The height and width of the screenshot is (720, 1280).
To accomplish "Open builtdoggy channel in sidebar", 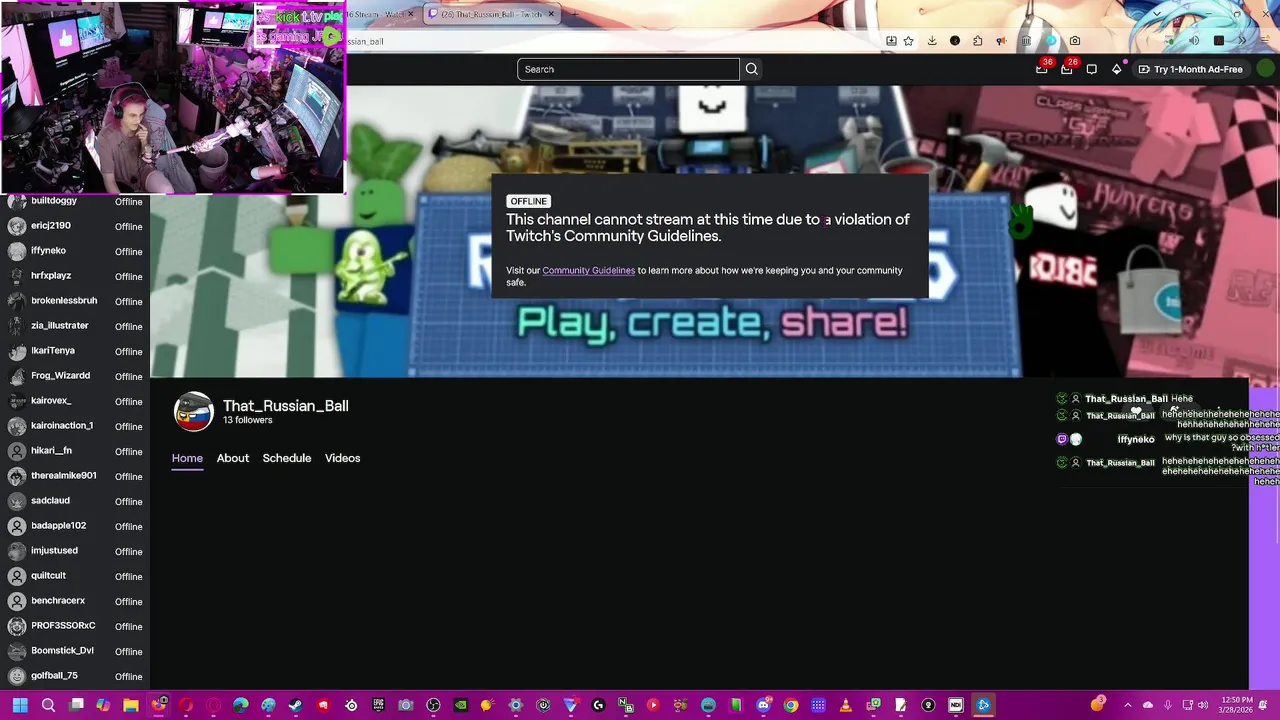I will click(x=75, y=201).
